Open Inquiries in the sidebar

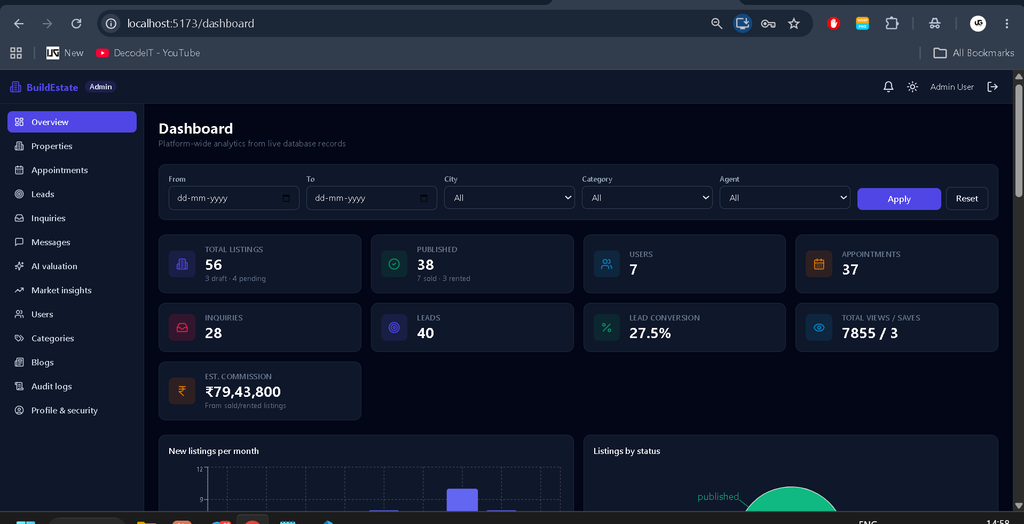point(72,218)
